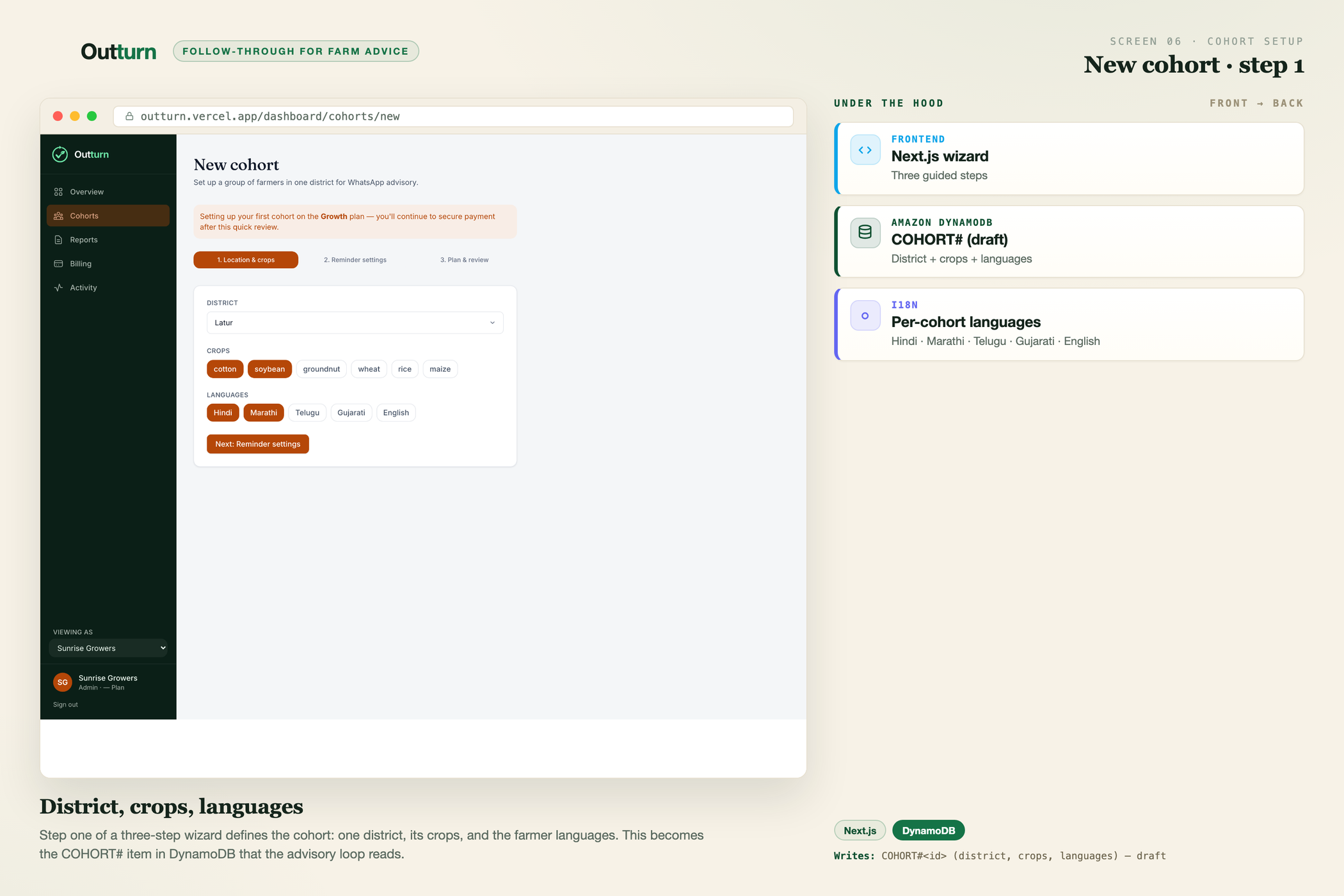Screen dimensions: 1344x896
Task: Select the 1. Location & crops step
Action: 246,260
